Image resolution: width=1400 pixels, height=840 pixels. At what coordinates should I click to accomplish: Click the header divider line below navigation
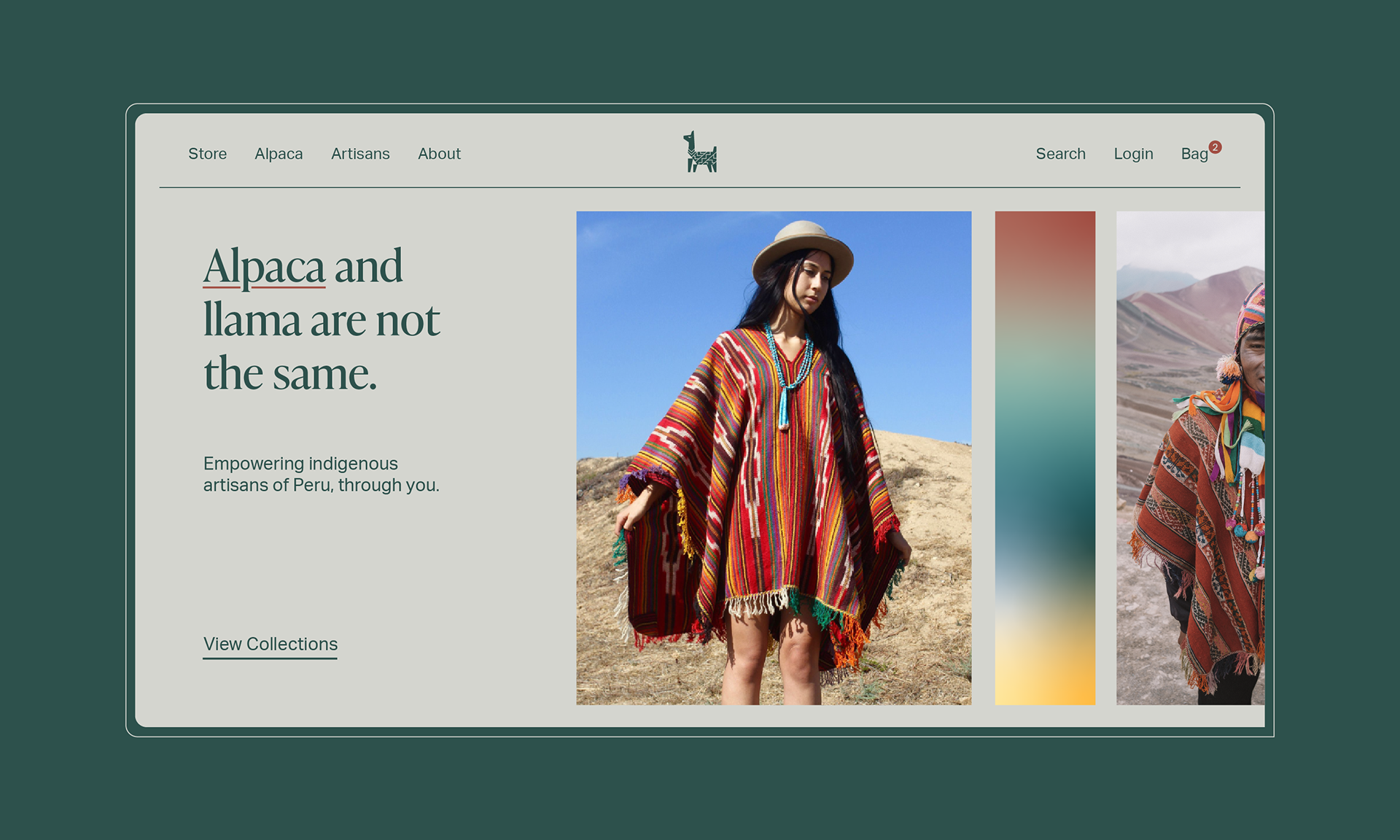pos(700,187)
